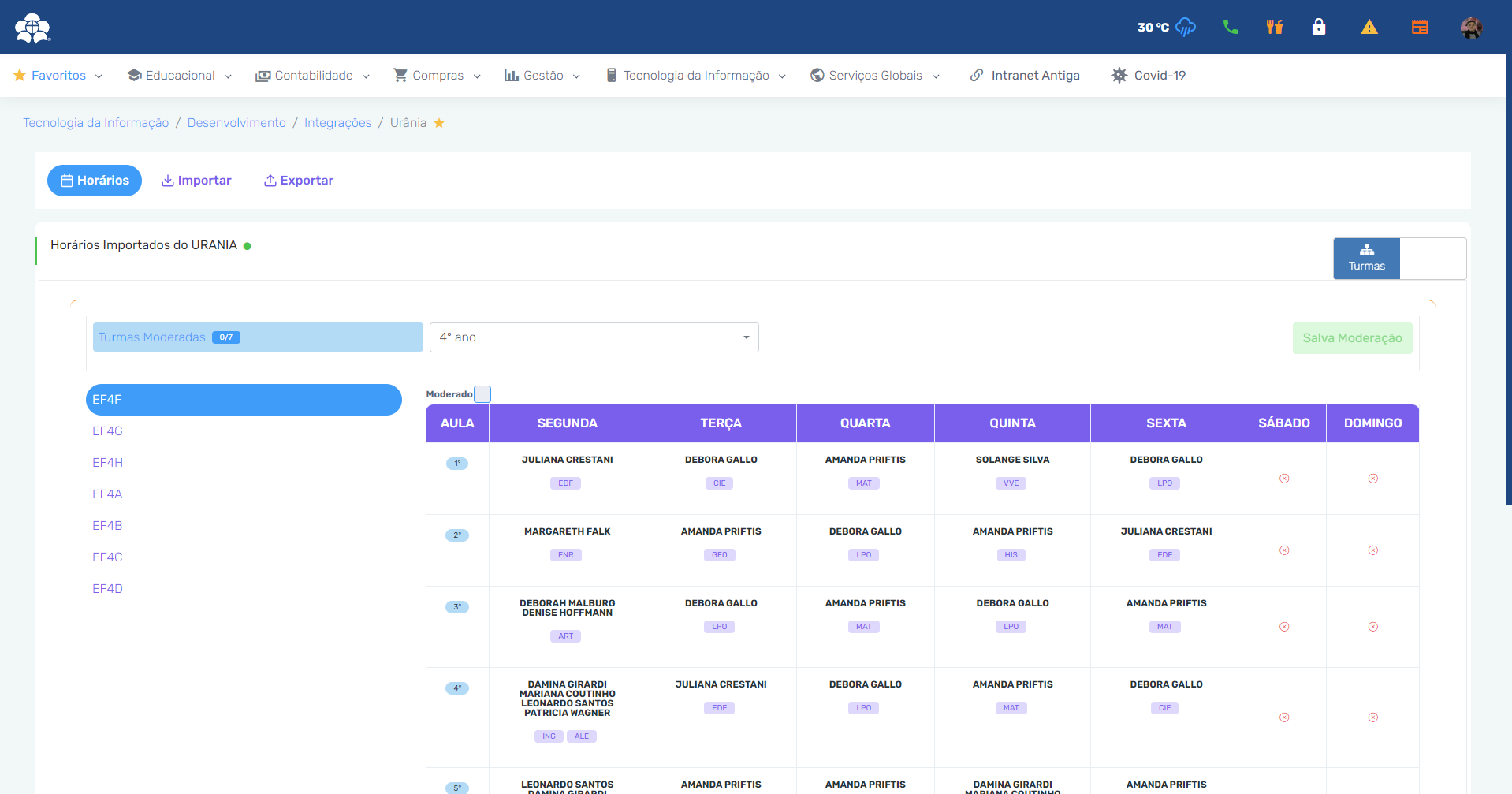Click the white padlock icon
This screenshot has height=794, width=1512.
point(1319,28)
